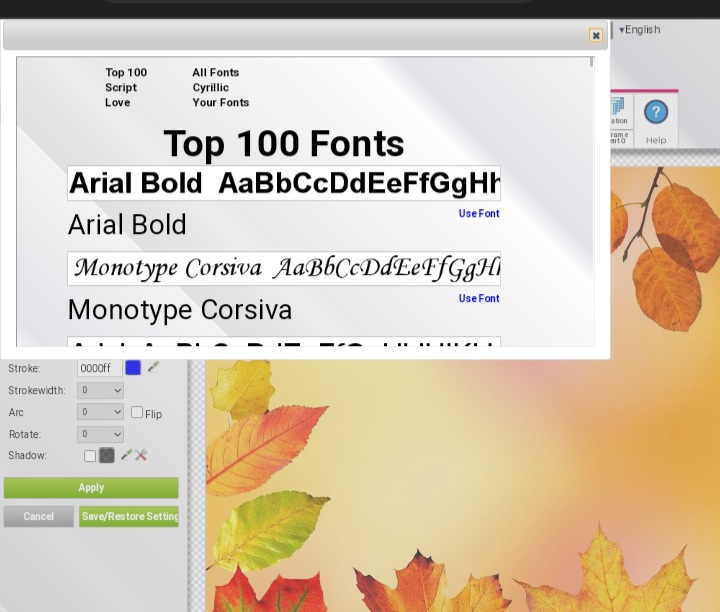
Task: Click the blue stroke color swatch
Action: tap(133, 368)
